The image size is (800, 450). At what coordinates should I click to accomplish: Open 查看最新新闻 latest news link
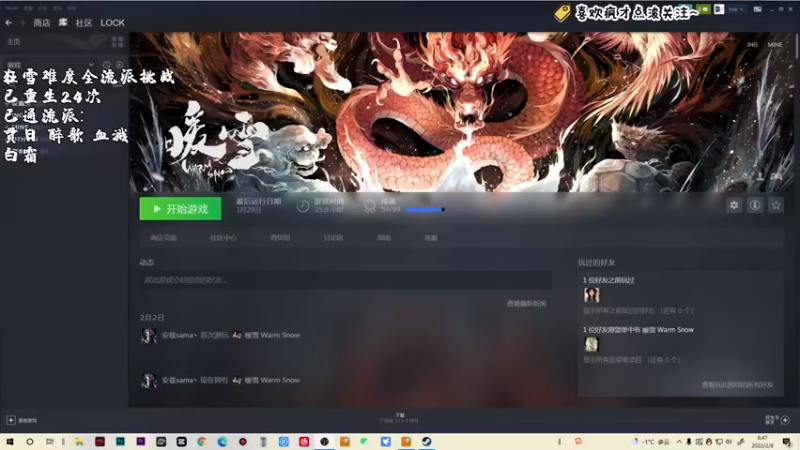point(526,304)
